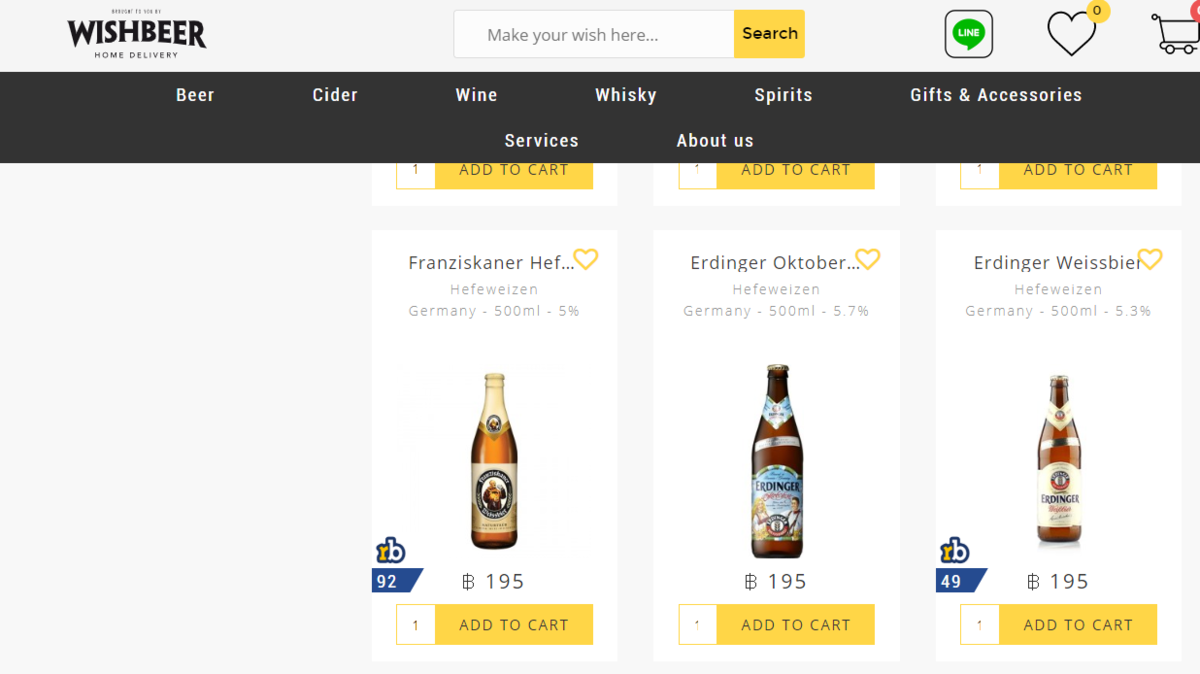Open the shopping cart icon
Image resolution: width=1200 pixels, height=674 pixels.
[1176, 33]
